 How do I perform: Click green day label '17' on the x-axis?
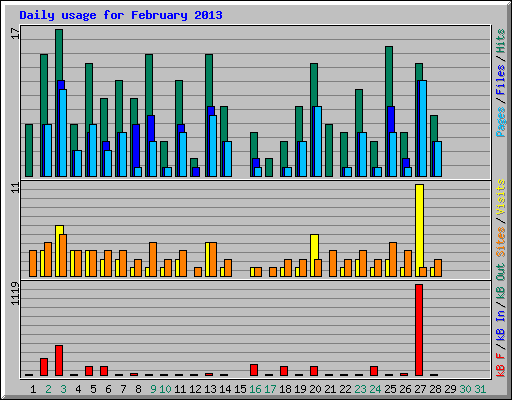point(270,389)
